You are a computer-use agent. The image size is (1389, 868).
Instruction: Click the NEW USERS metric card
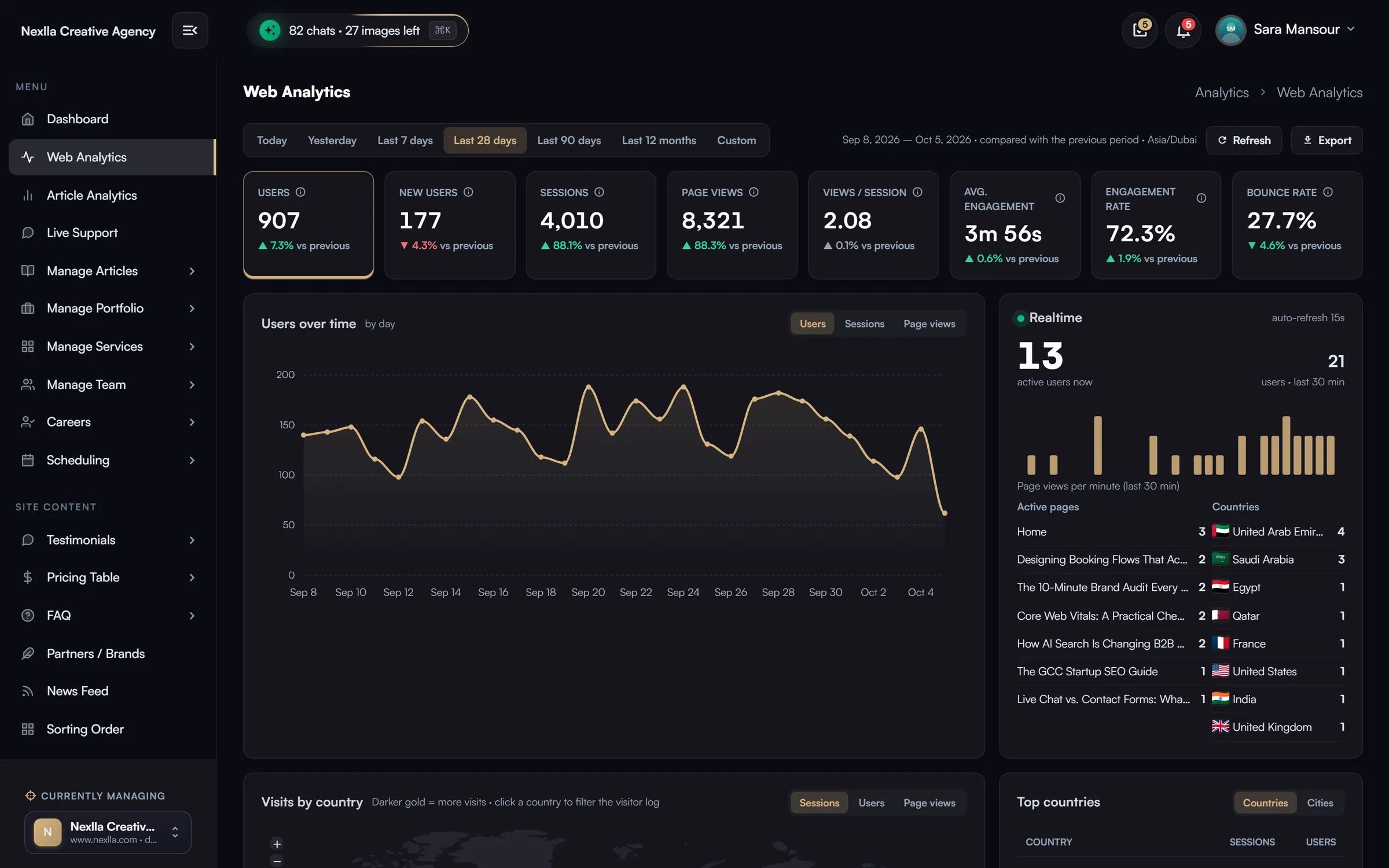(450, 225)
